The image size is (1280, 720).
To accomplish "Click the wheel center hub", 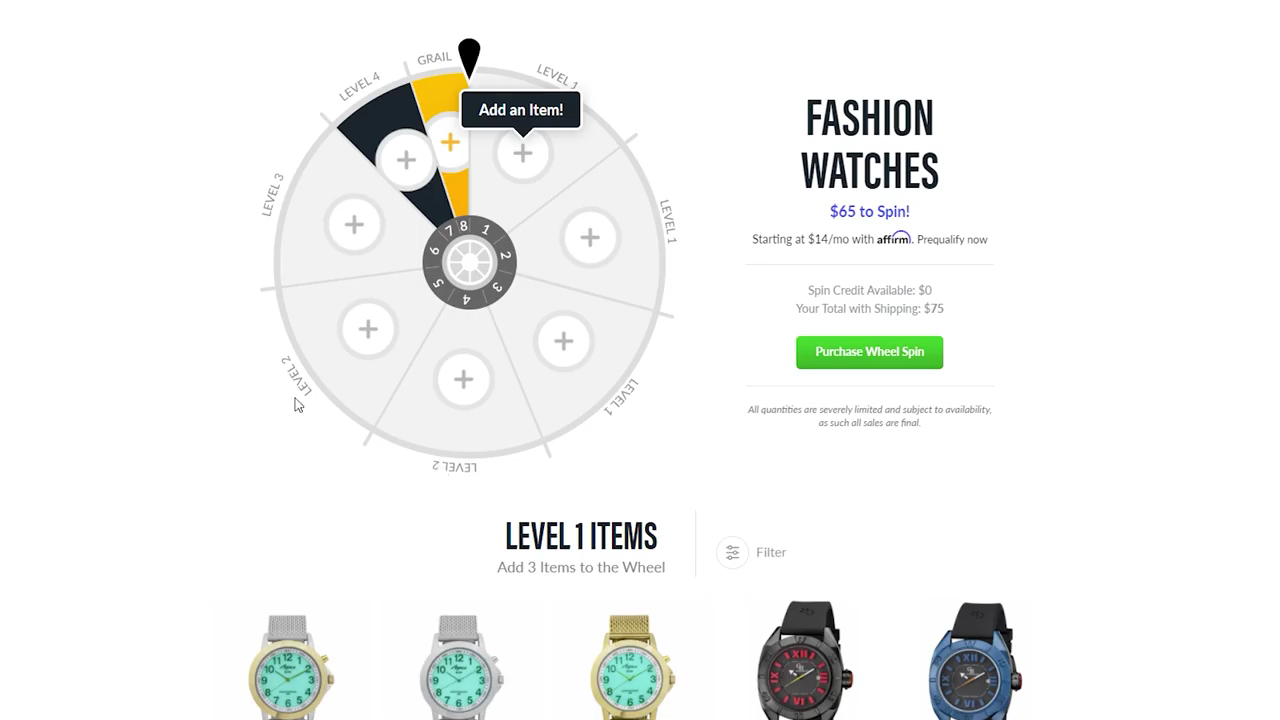I will coord(469,264).
